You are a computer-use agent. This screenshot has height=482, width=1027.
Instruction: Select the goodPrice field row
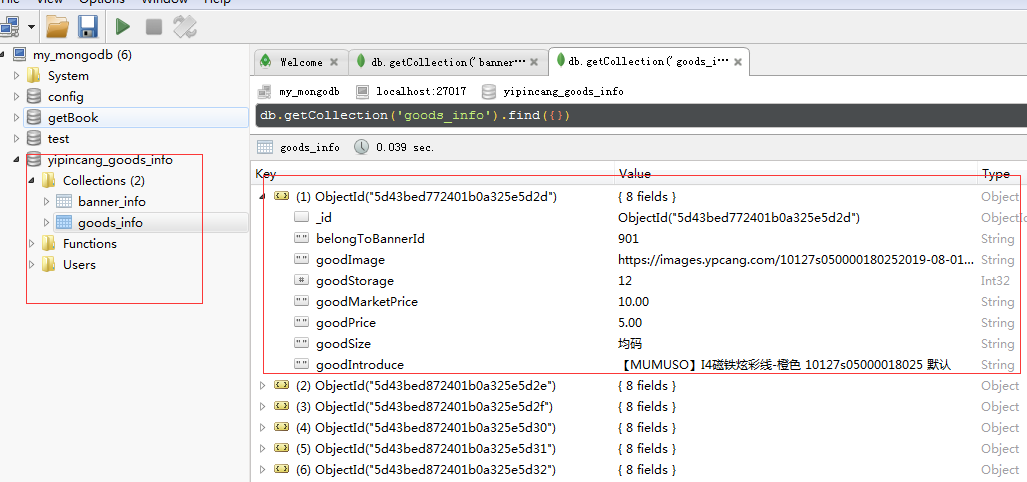click(639, 322)
